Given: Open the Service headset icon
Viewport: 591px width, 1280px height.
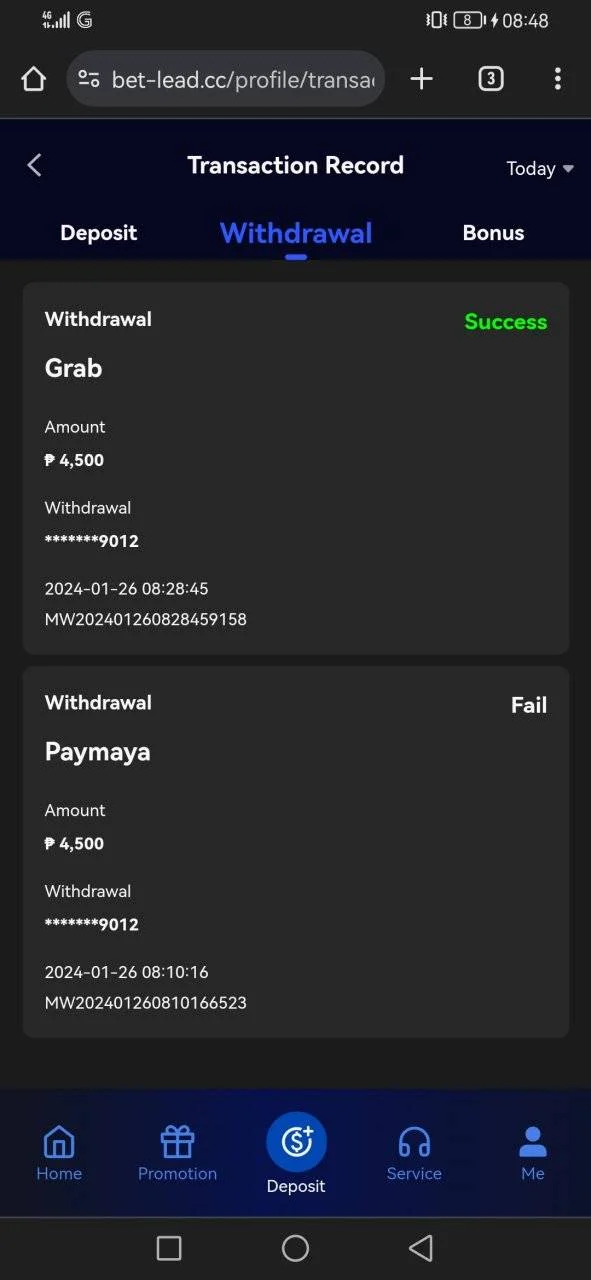Looking at the screenshot, I should click(x=414, y=1153).
